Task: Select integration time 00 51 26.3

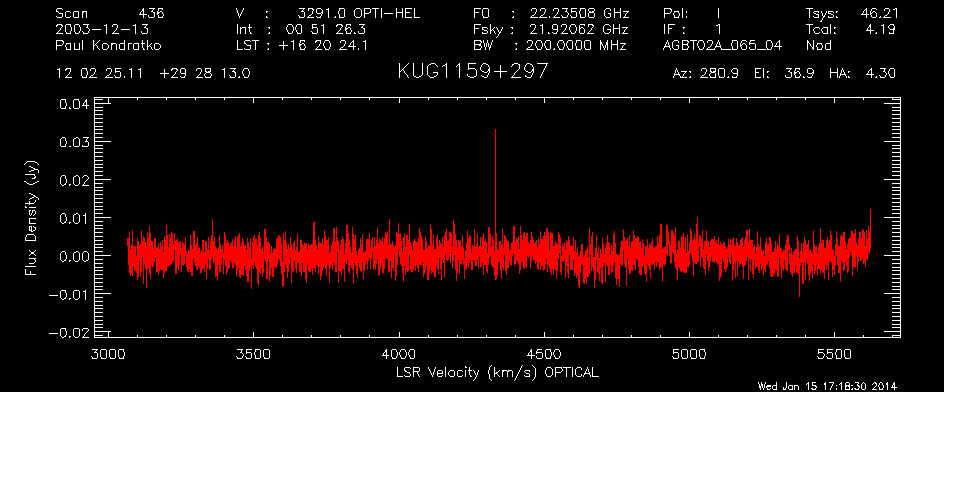Action: 326,29
